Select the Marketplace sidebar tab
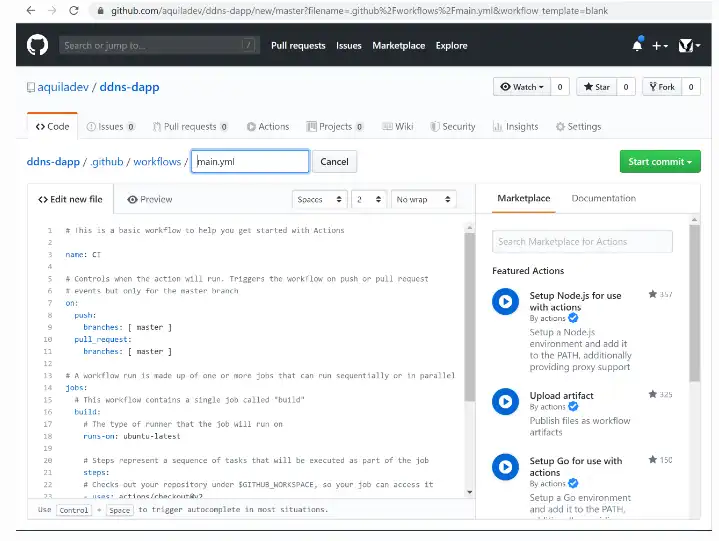The height and width of the screenshot is (541, 719). (524, 198)
